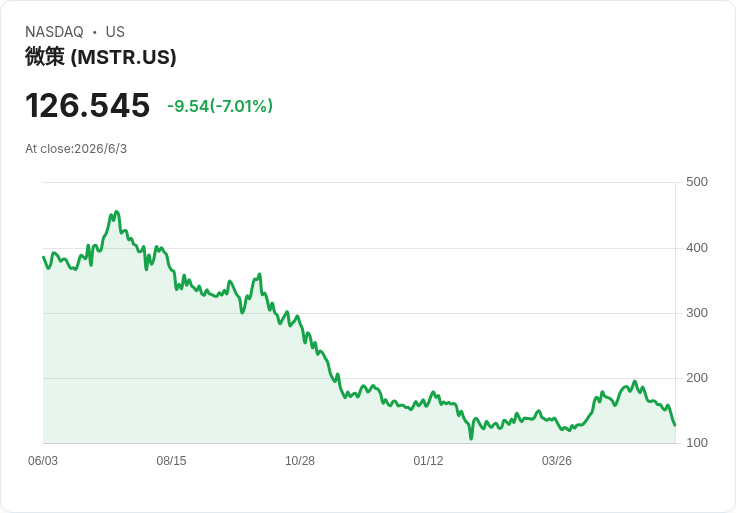The height and width of the screenshot is (513, 736).
Task: Click the US market label
Action: pyautogui.click(x=115, y=32)
